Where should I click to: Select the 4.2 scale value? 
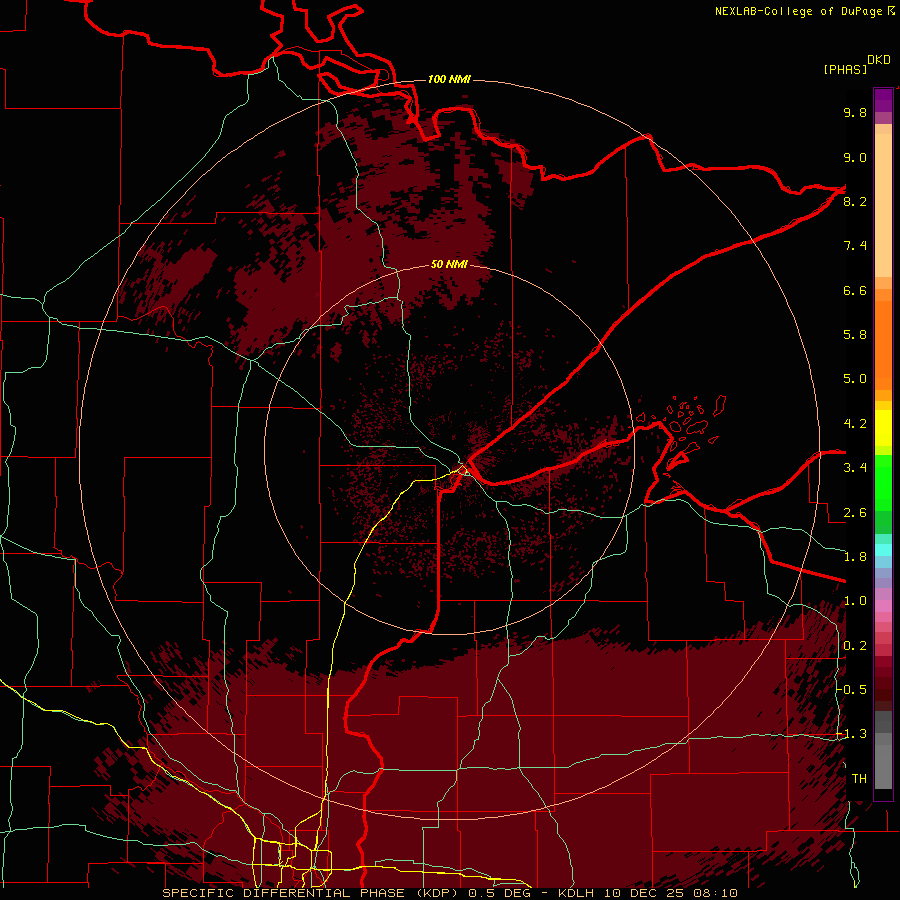click(x=855, y=424)
